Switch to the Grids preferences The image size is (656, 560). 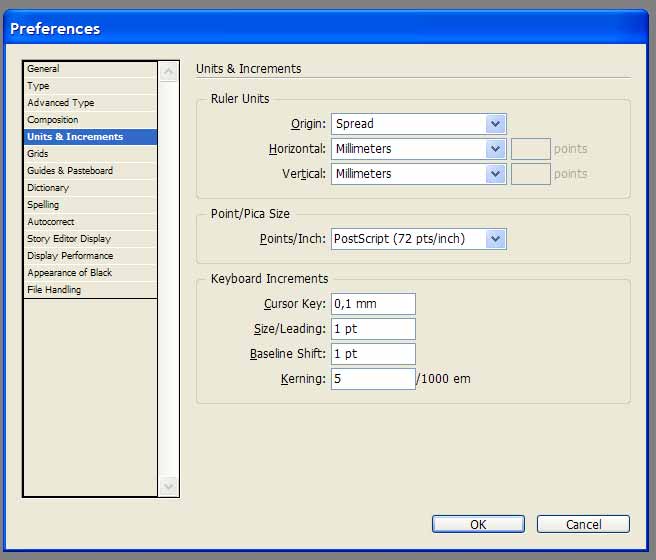(x=90, y=153)
